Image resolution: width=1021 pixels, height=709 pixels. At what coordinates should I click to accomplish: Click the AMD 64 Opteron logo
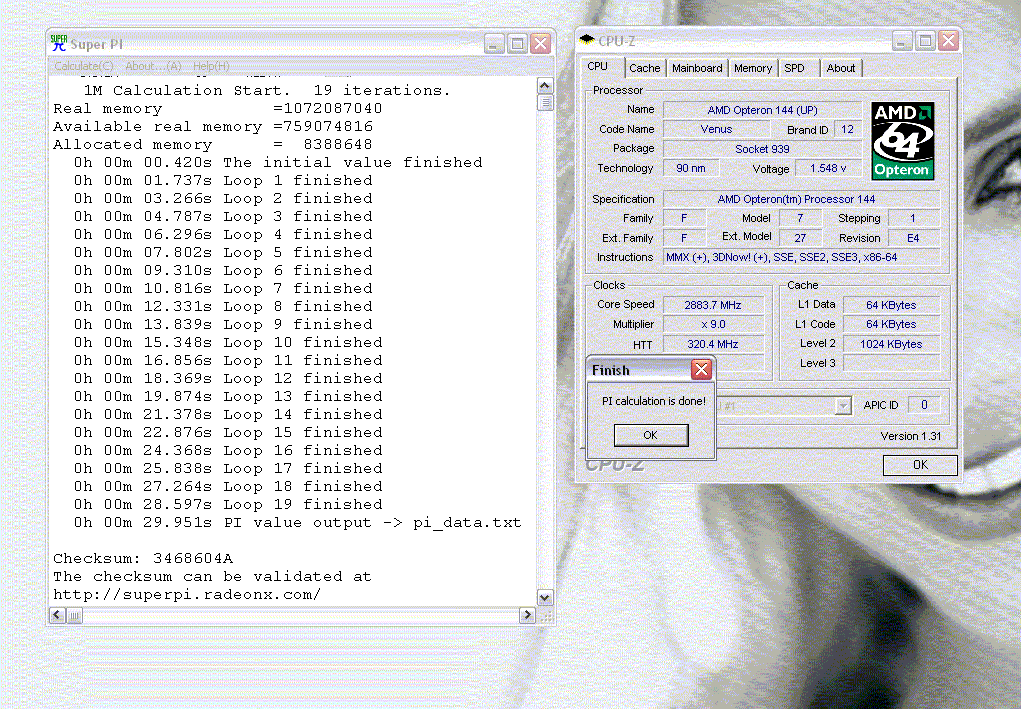[x=902, y=141]
